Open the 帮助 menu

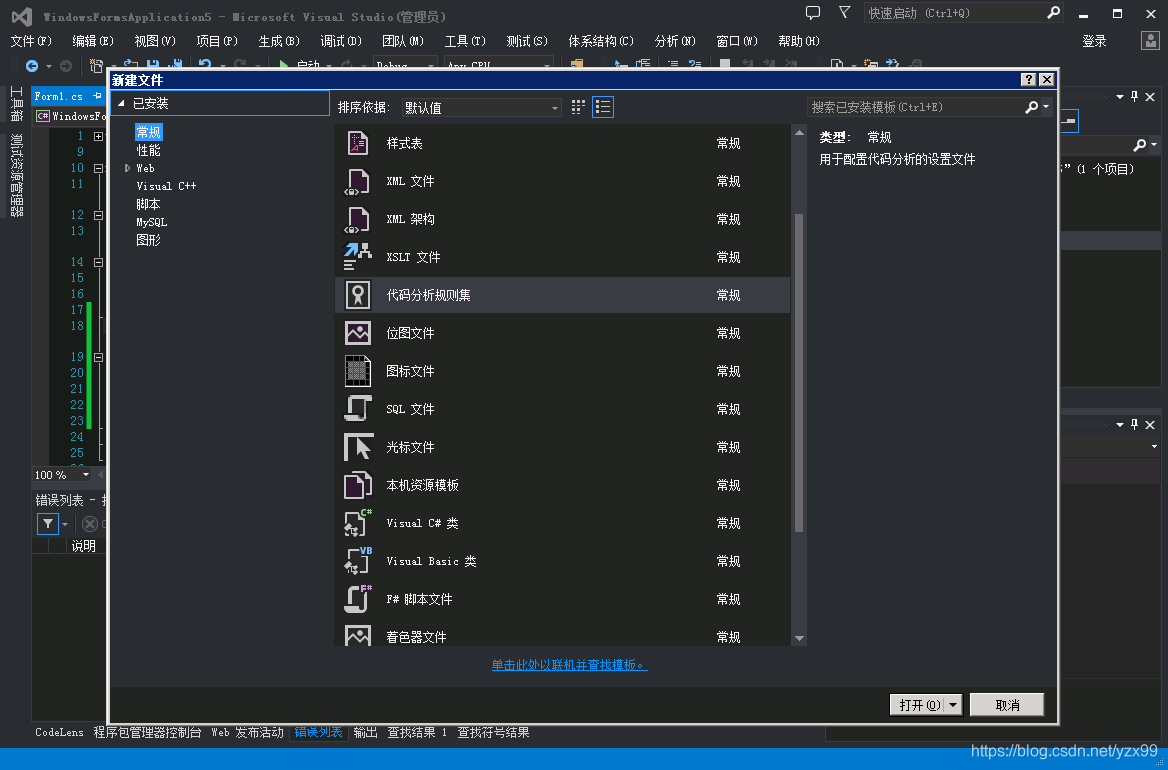tap(799, 41)
